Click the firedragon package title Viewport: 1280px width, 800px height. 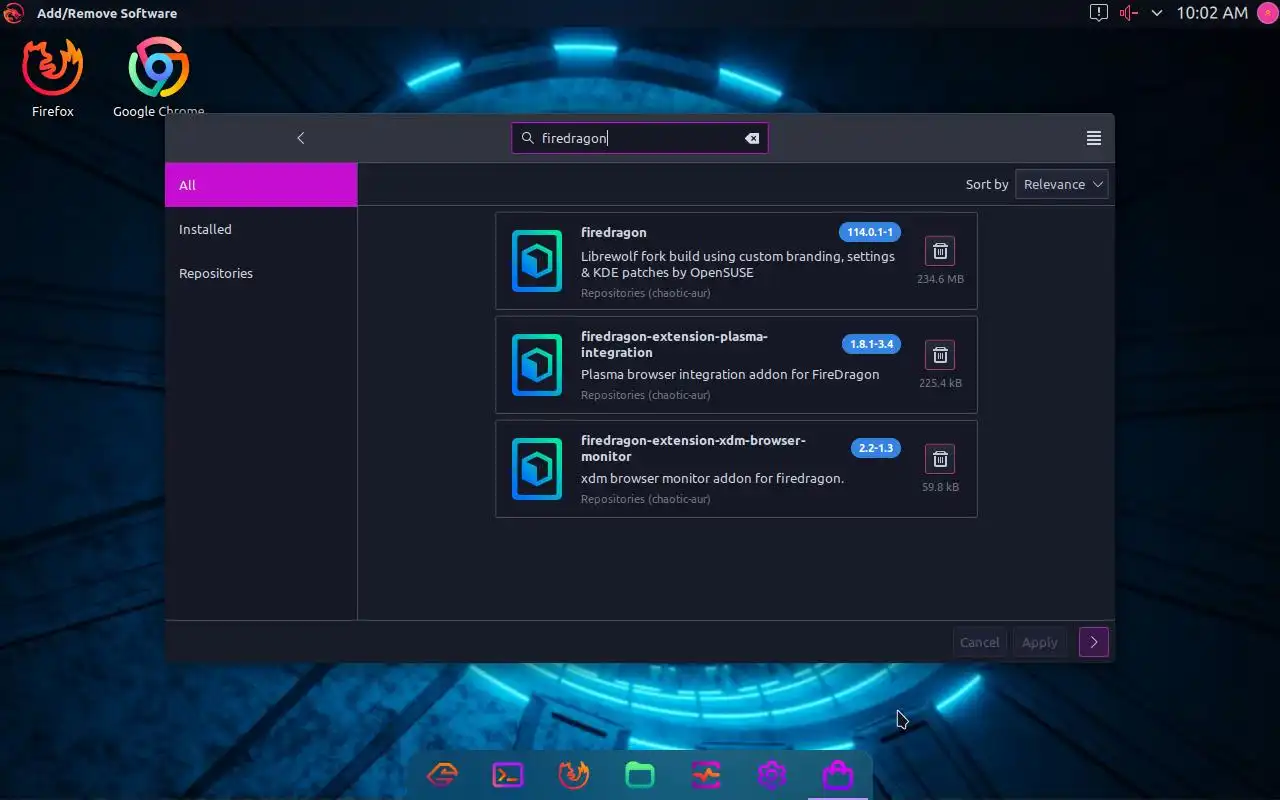coord(614,232)
